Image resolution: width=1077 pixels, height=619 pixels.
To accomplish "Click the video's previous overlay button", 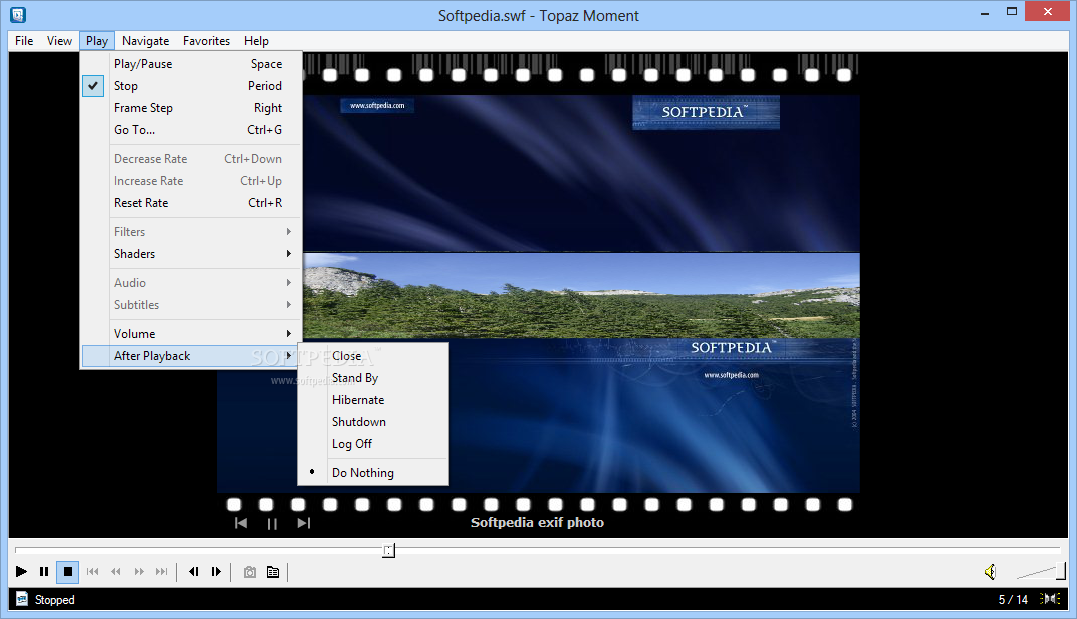I will pos(241,524).
